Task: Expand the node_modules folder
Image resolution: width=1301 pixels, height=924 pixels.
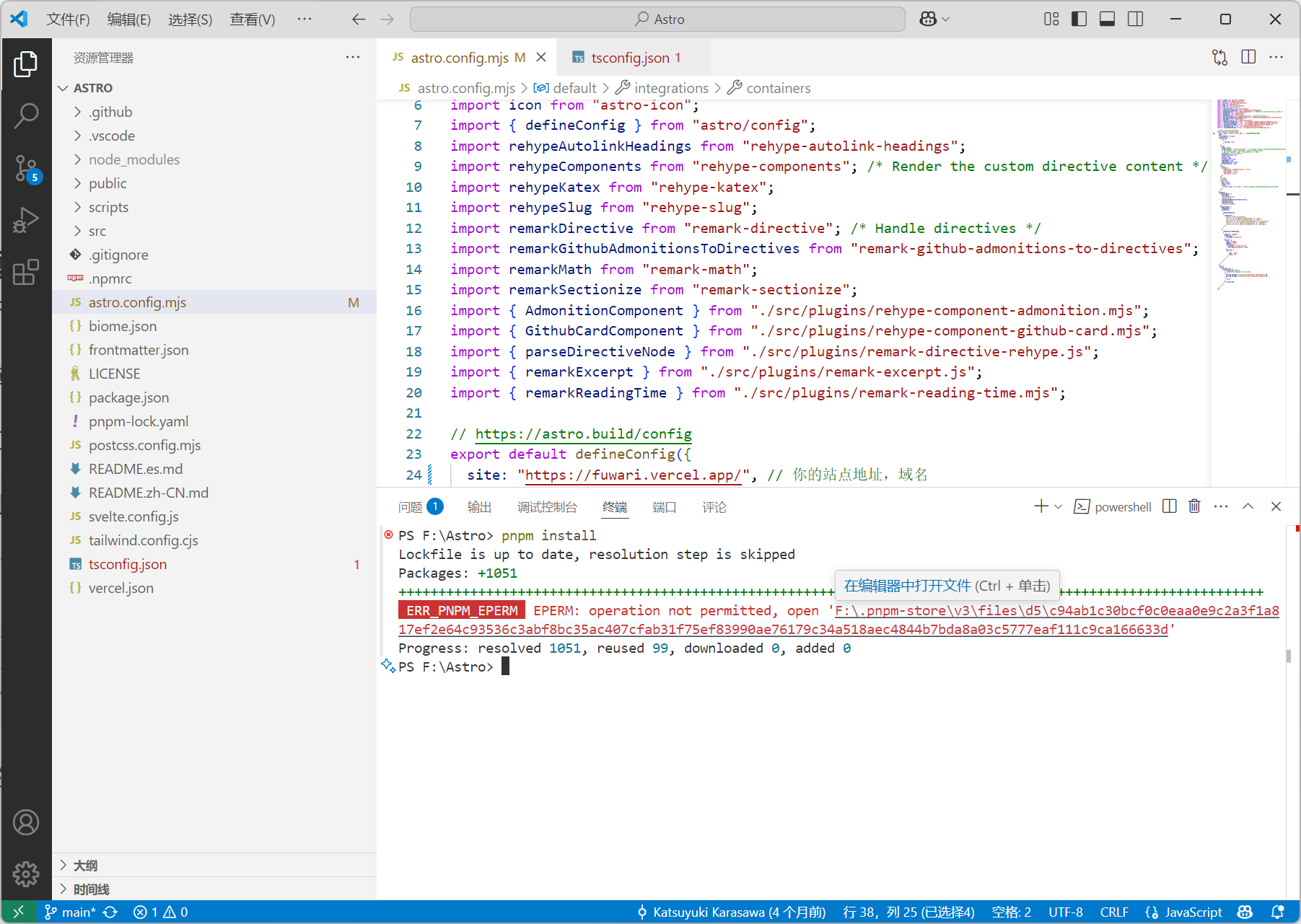Action: point(214,159)
